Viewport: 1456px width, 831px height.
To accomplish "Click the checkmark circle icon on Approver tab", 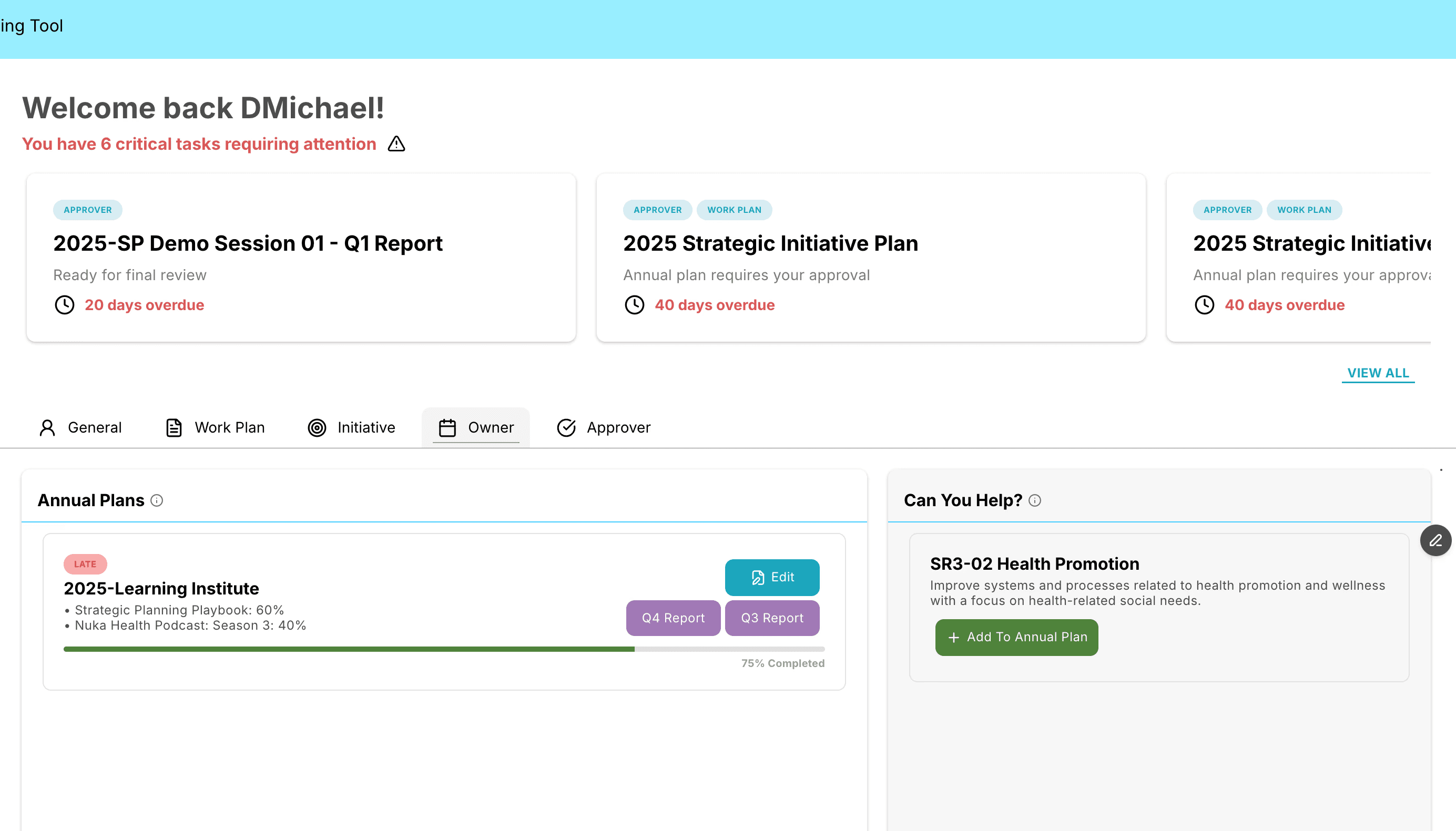I will [x=566, y=427].
